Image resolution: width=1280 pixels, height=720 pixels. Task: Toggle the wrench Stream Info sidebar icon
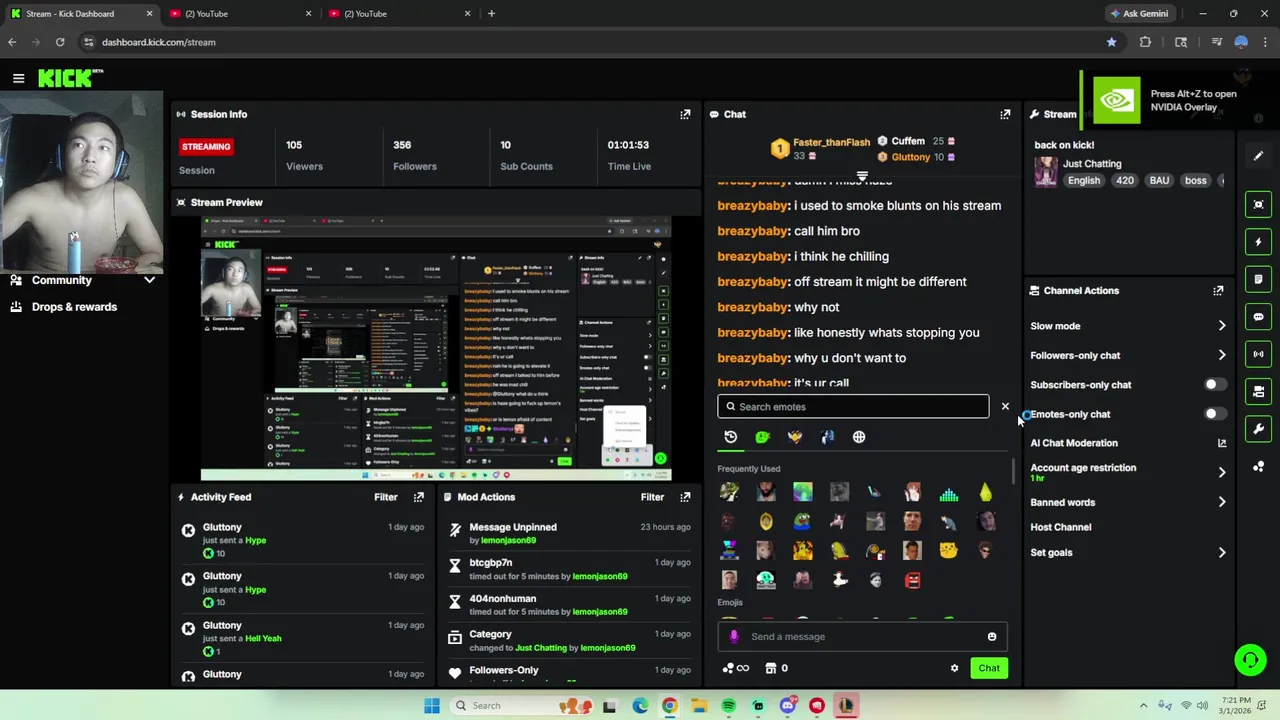(1258, 429)
